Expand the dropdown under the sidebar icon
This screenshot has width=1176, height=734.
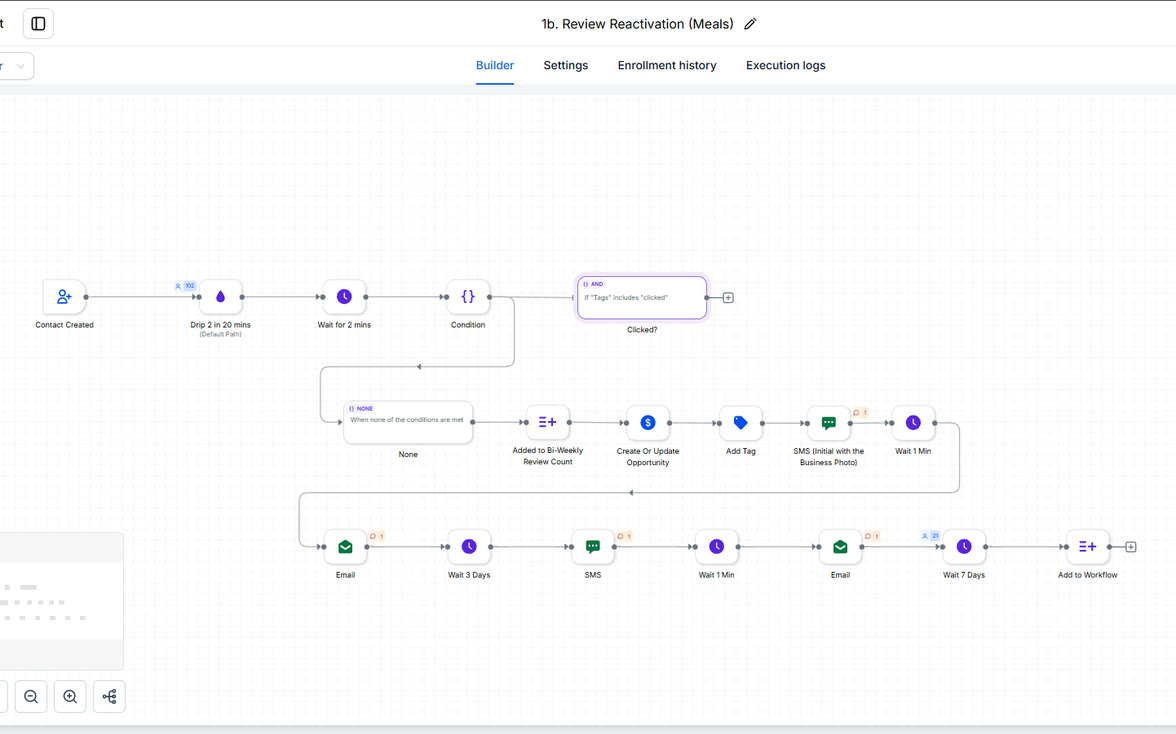pos(16,66)
